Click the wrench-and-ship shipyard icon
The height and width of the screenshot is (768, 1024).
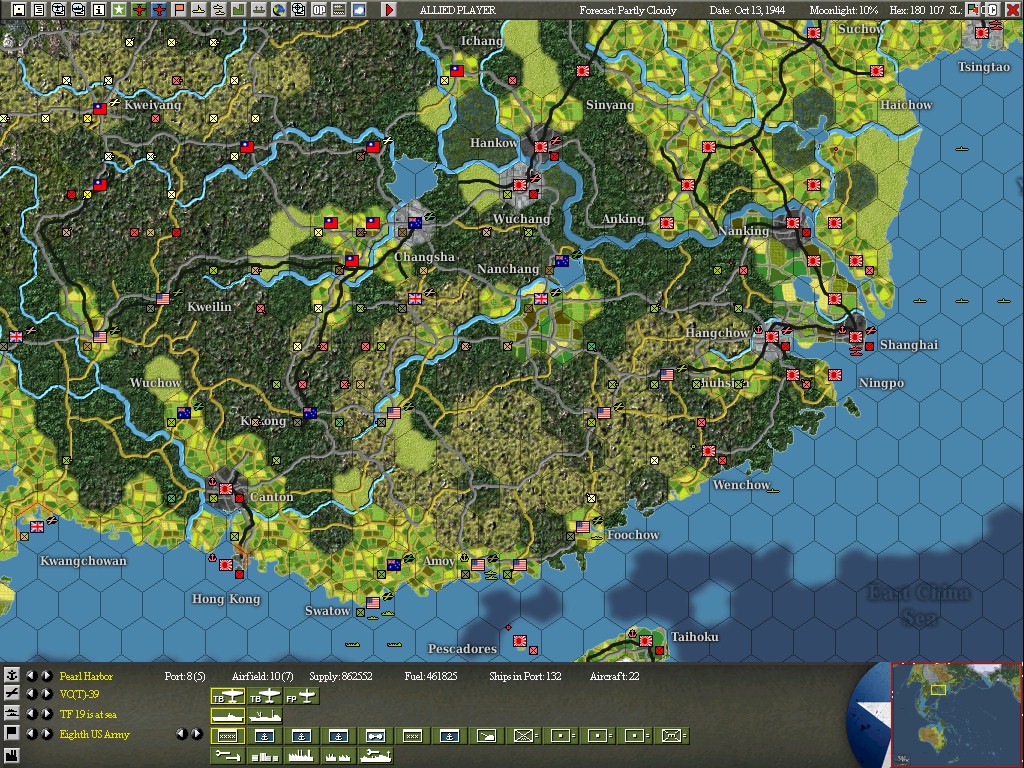[x=376, y=756]
